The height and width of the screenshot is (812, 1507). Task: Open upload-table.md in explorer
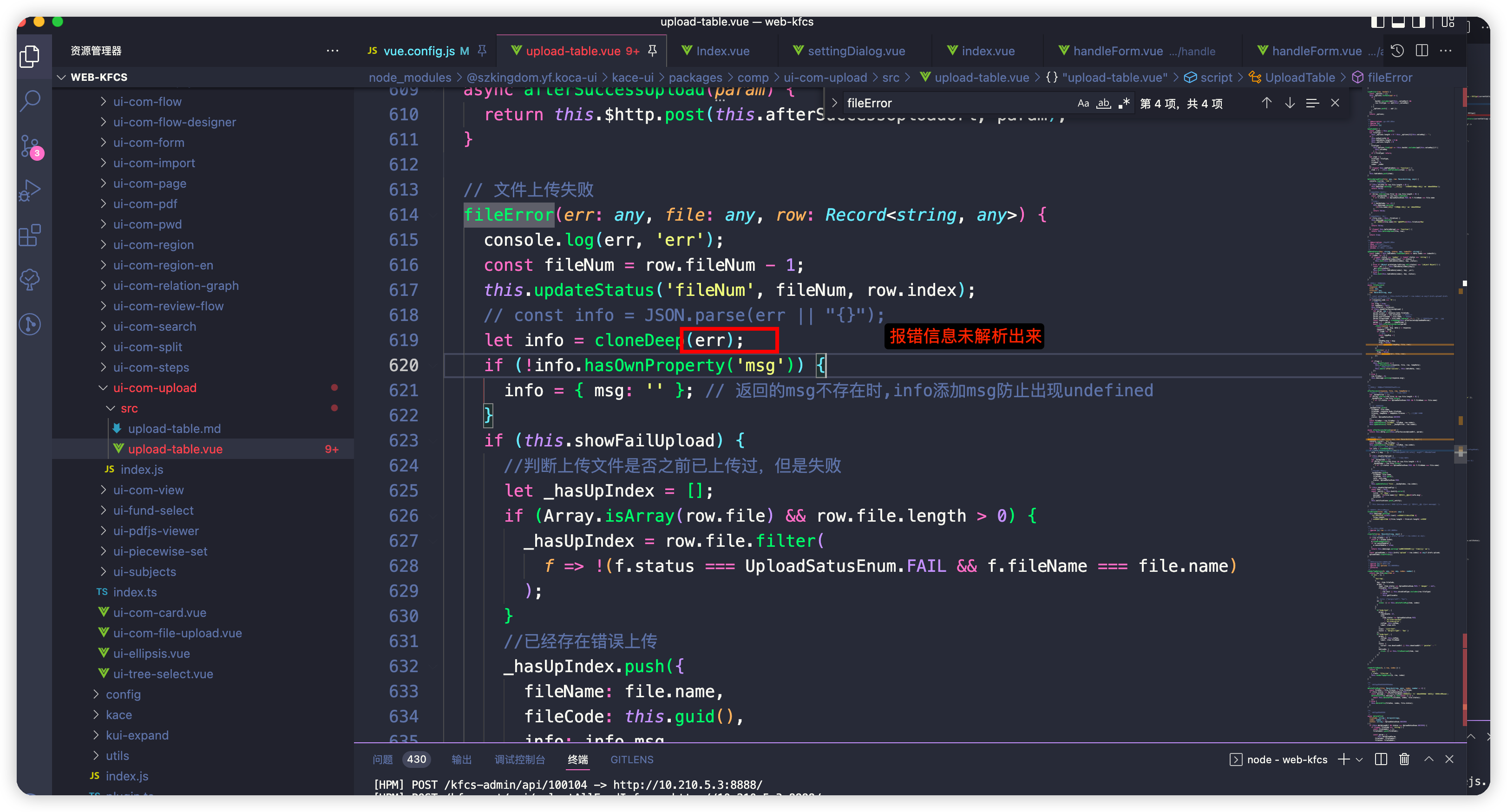[174, 428]
